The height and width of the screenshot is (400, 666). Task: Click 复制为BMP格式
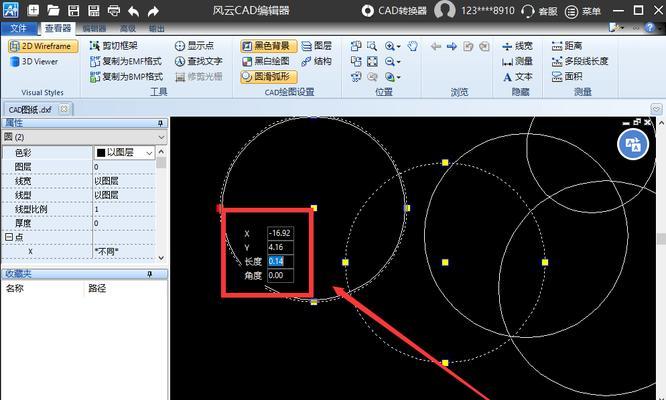127,76
